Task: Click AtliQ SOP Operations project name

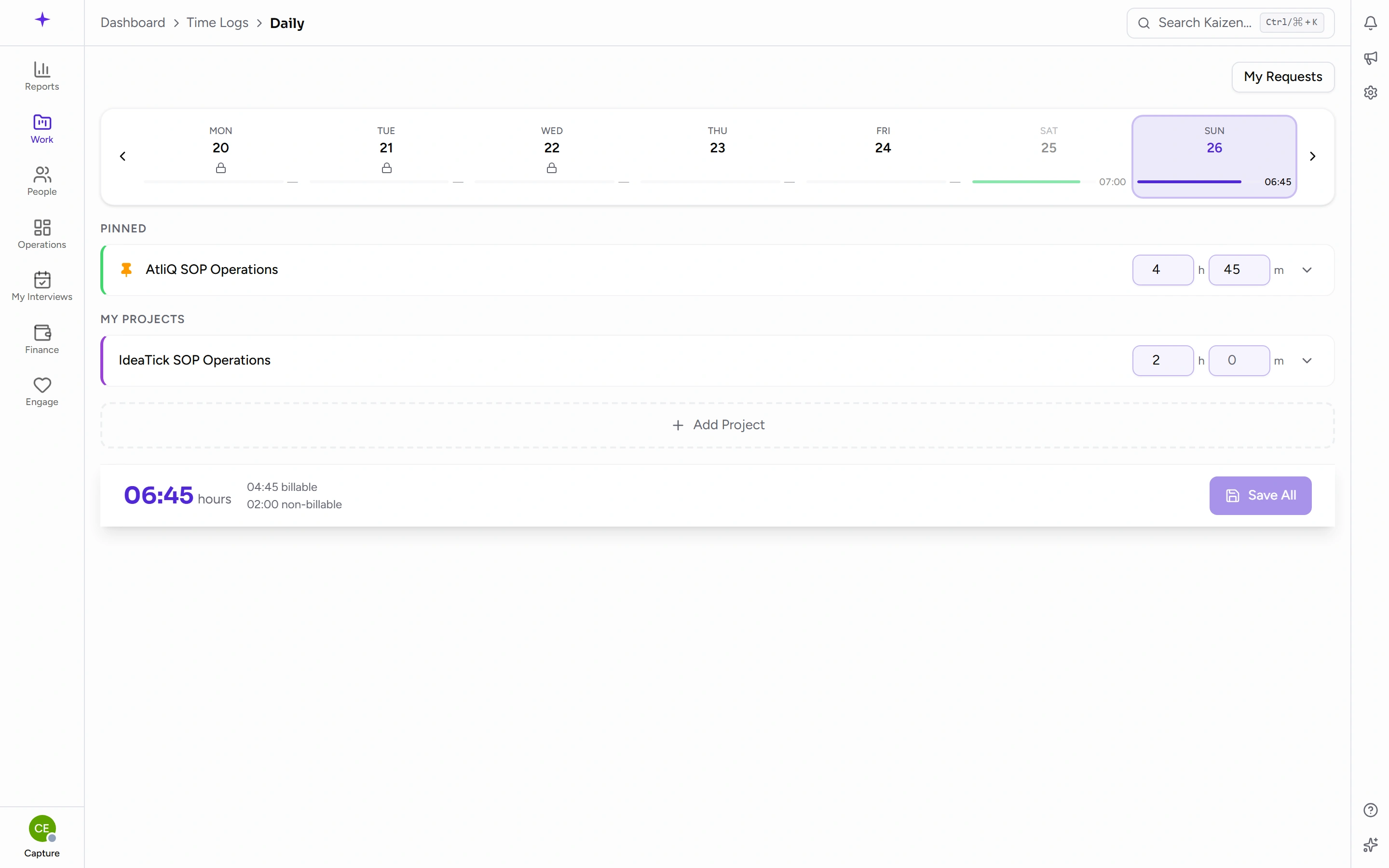Action: tap(212, 270)
